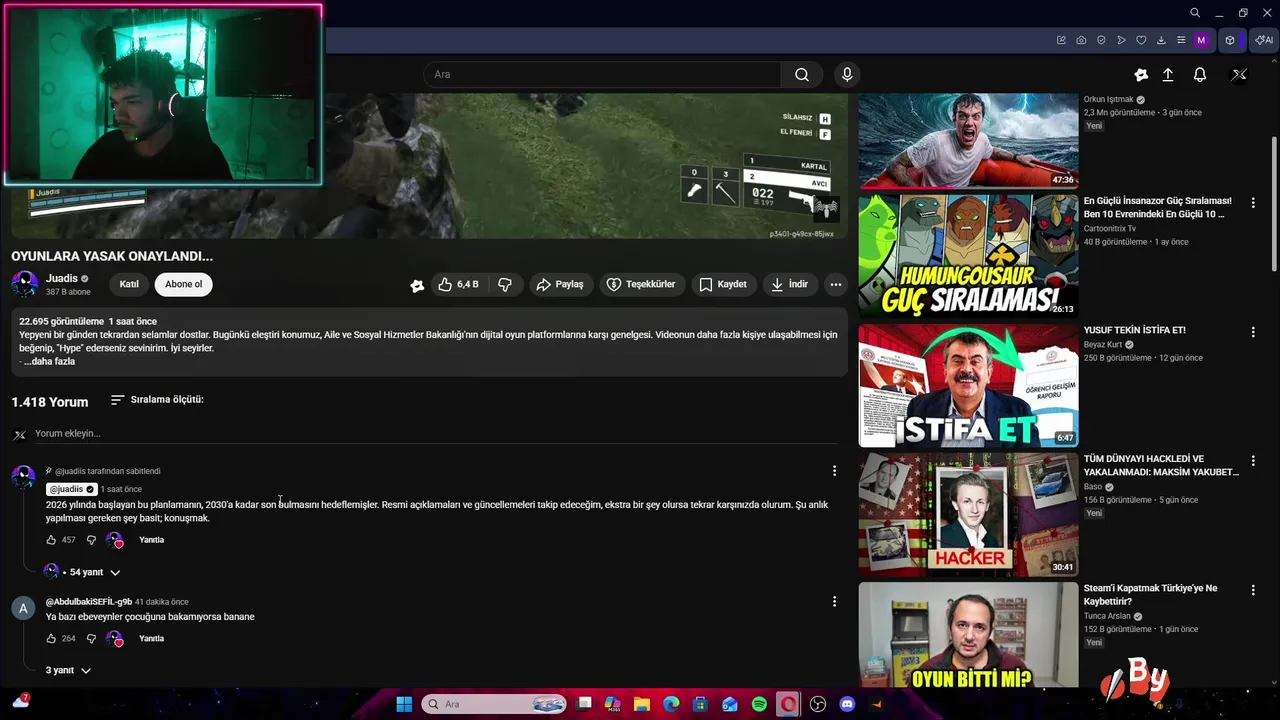
Task: Click Yorum ekleyin comment field
Action: pyautogui.click(x=435, y=434)
